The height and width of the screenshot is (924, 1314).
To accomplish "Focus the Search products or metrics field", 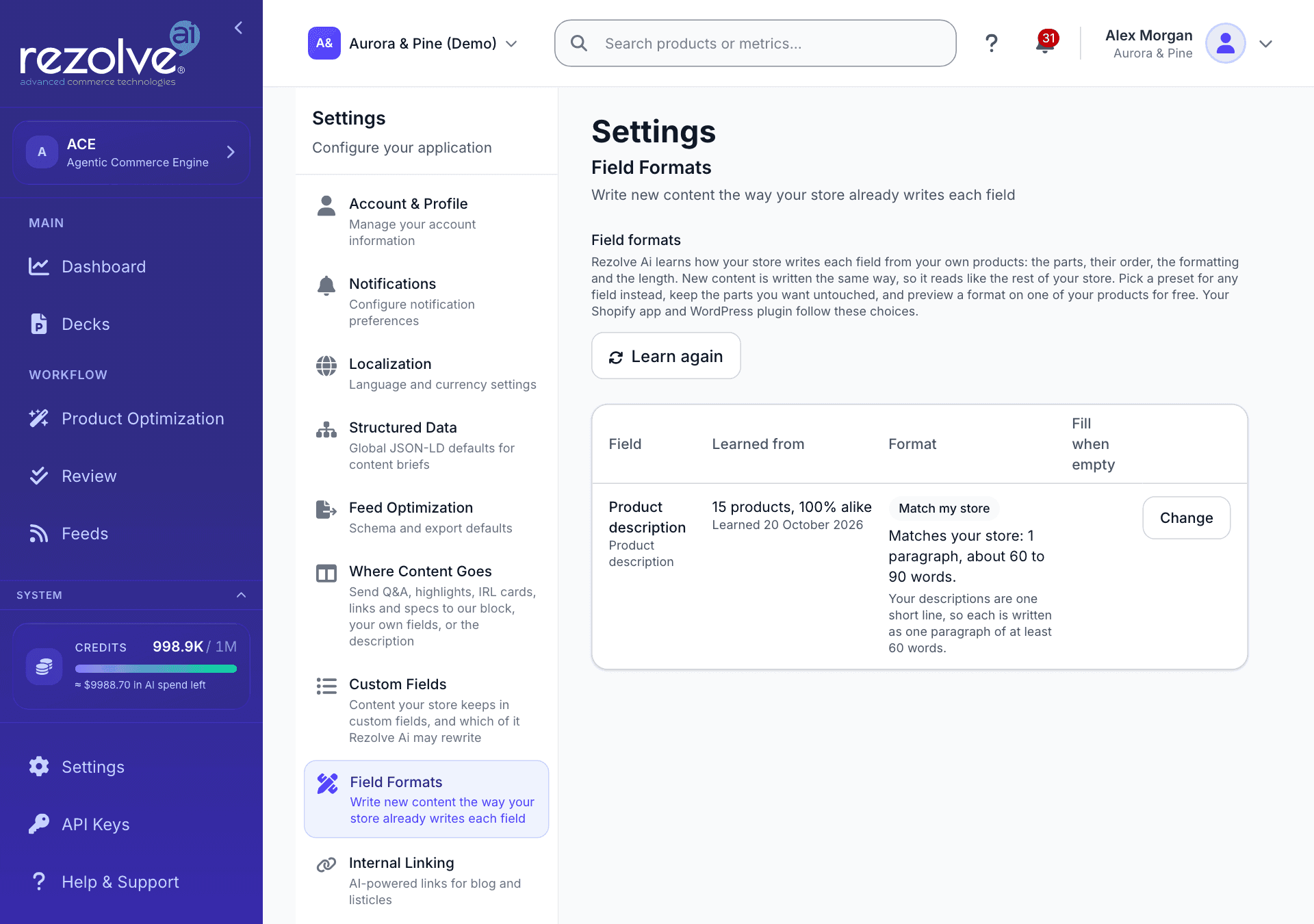I will click(x=755, y=43).
